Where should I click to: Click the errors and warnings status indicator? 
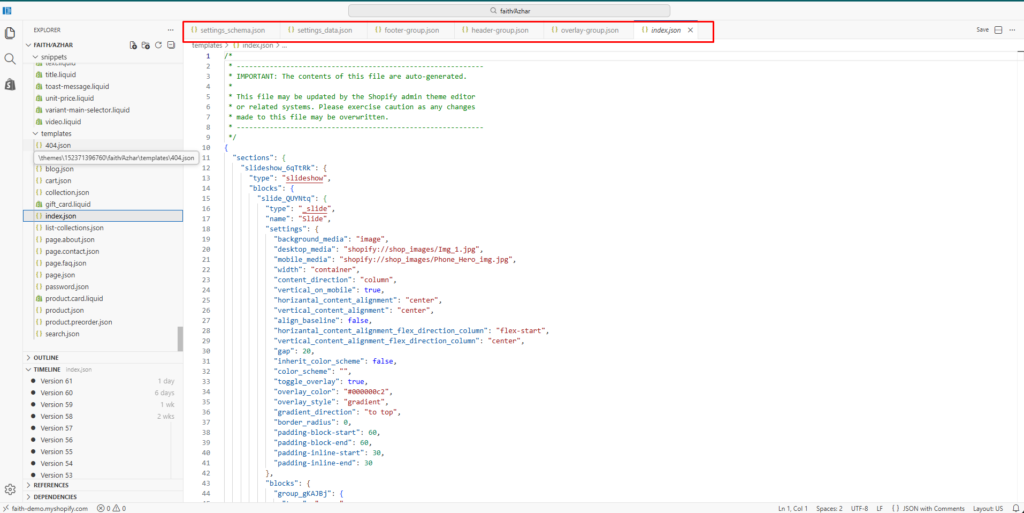pos(111,508)
